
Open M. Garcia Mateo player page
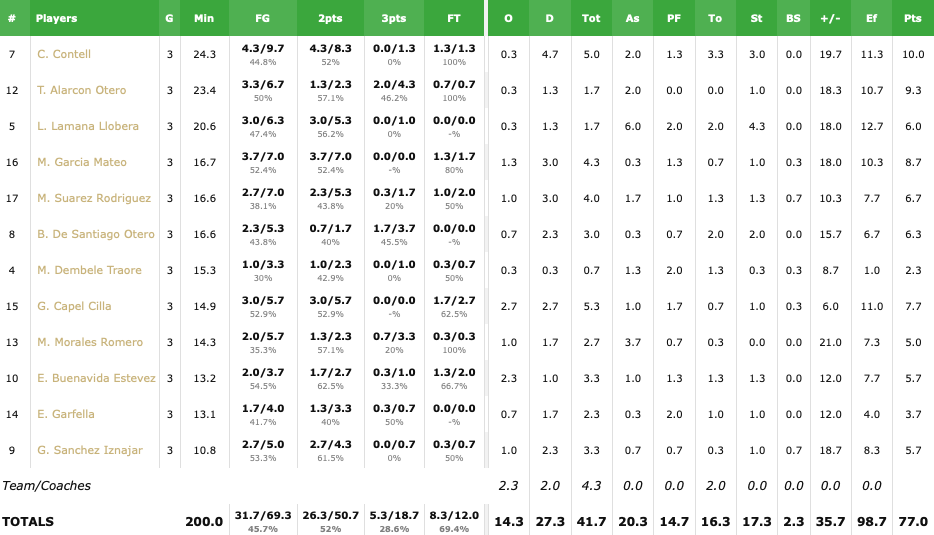click(x=82, y=162)
